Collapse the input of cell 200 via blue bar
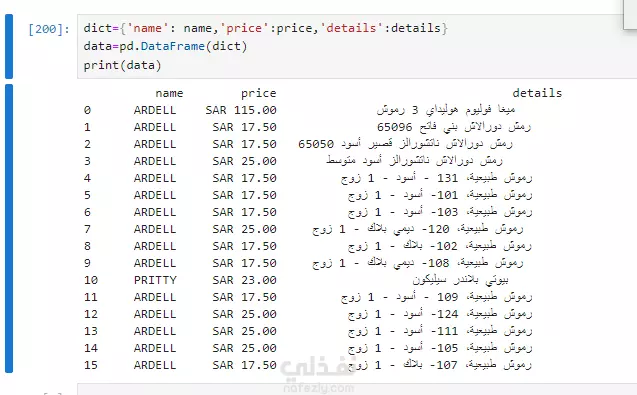Viewport: 637px width, 395px height. click(9, 46)
